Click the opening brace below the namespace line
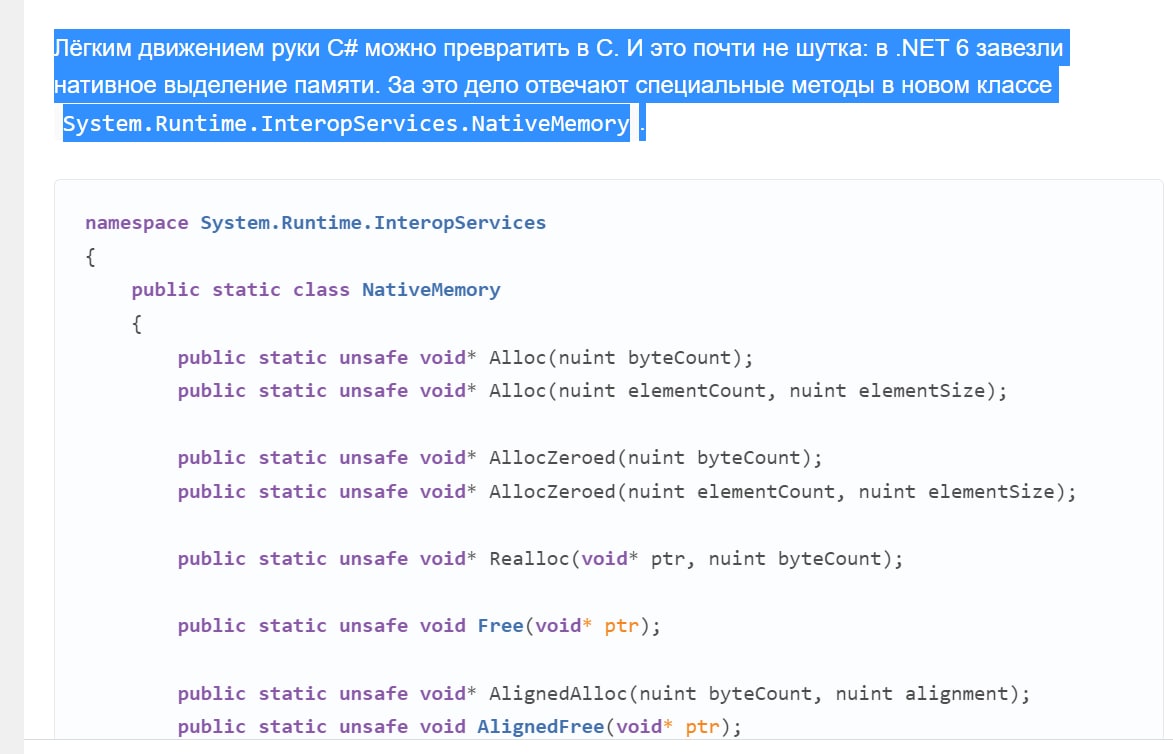 pyautogui.click(x=91, y=257)
